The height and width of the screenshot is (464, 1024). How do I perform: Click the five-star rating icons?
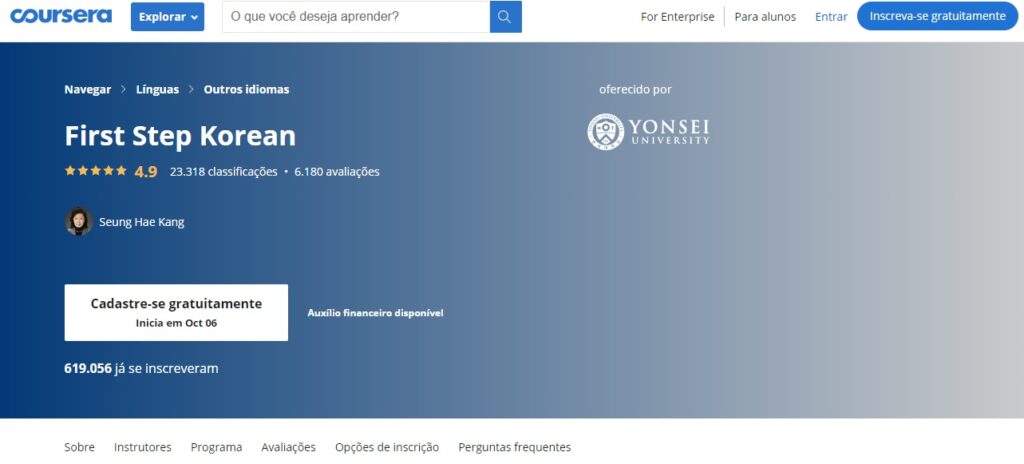point(95,171)
